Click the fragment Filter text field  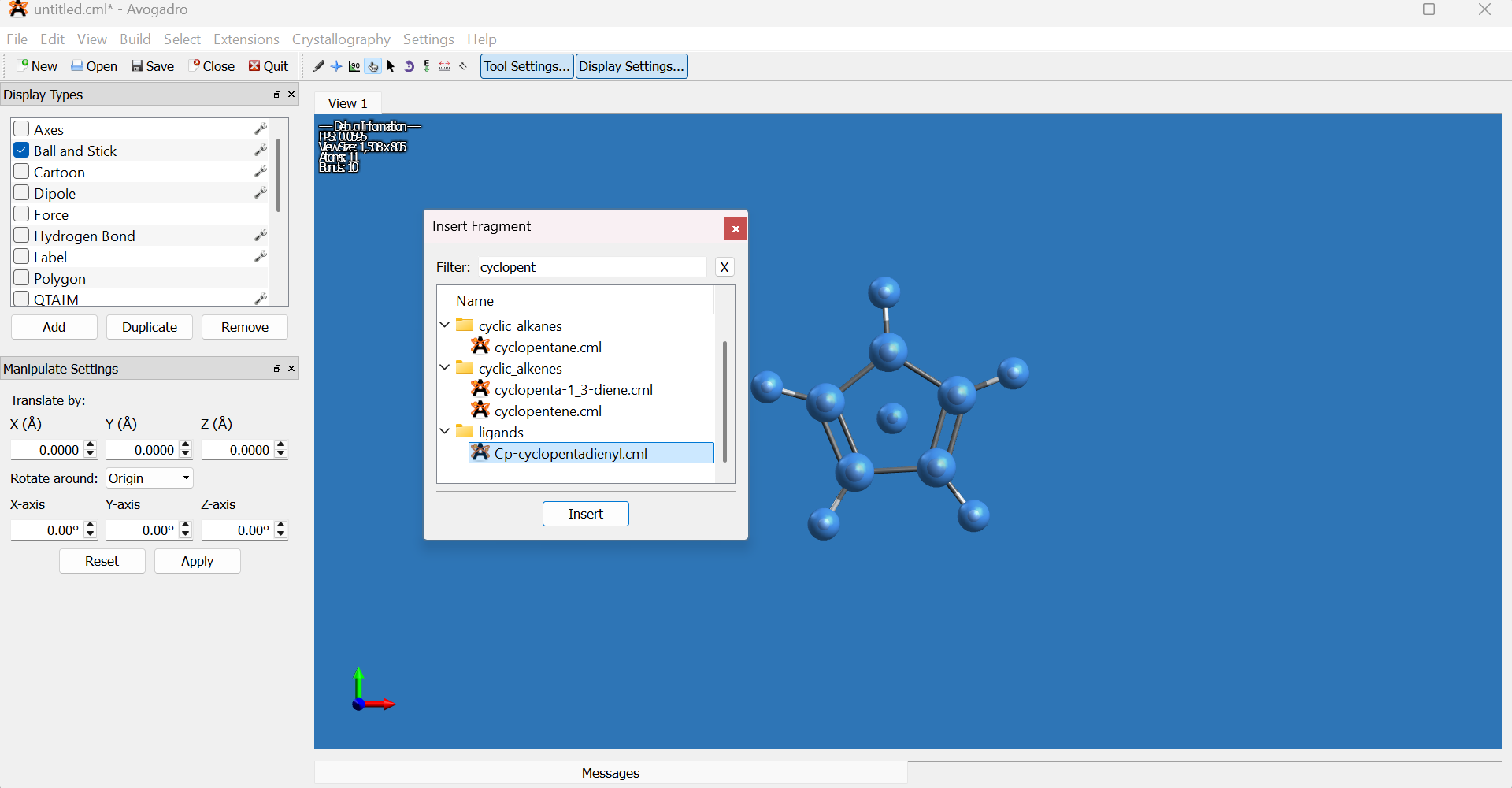point(592,267)
